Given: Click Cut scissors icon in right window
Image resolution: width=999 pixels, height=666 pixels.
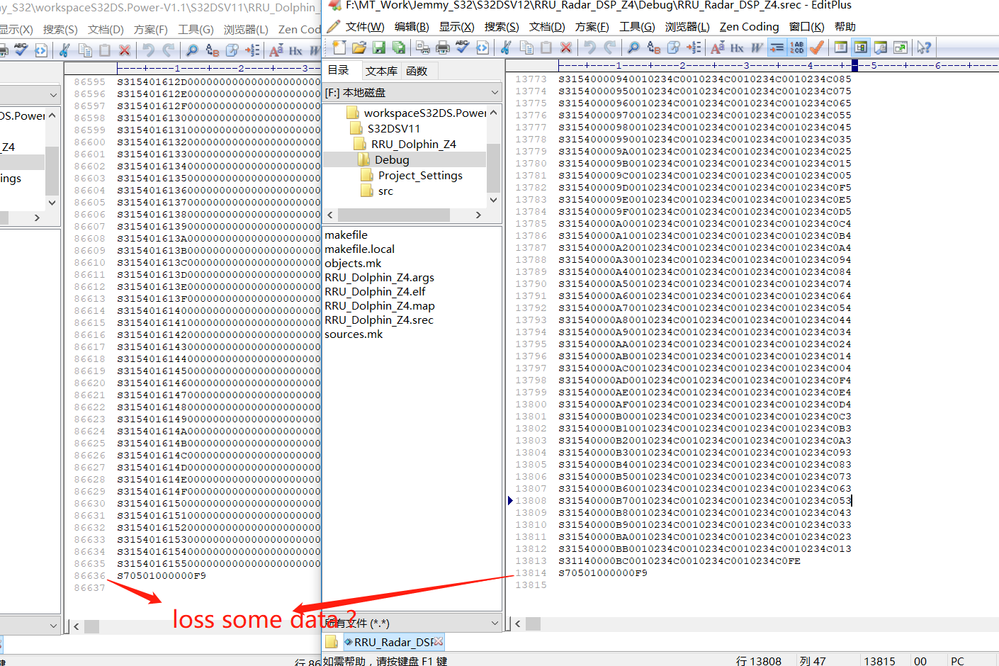Looking at the screenshot, I should pyautogui.click(x=506, y=48).
